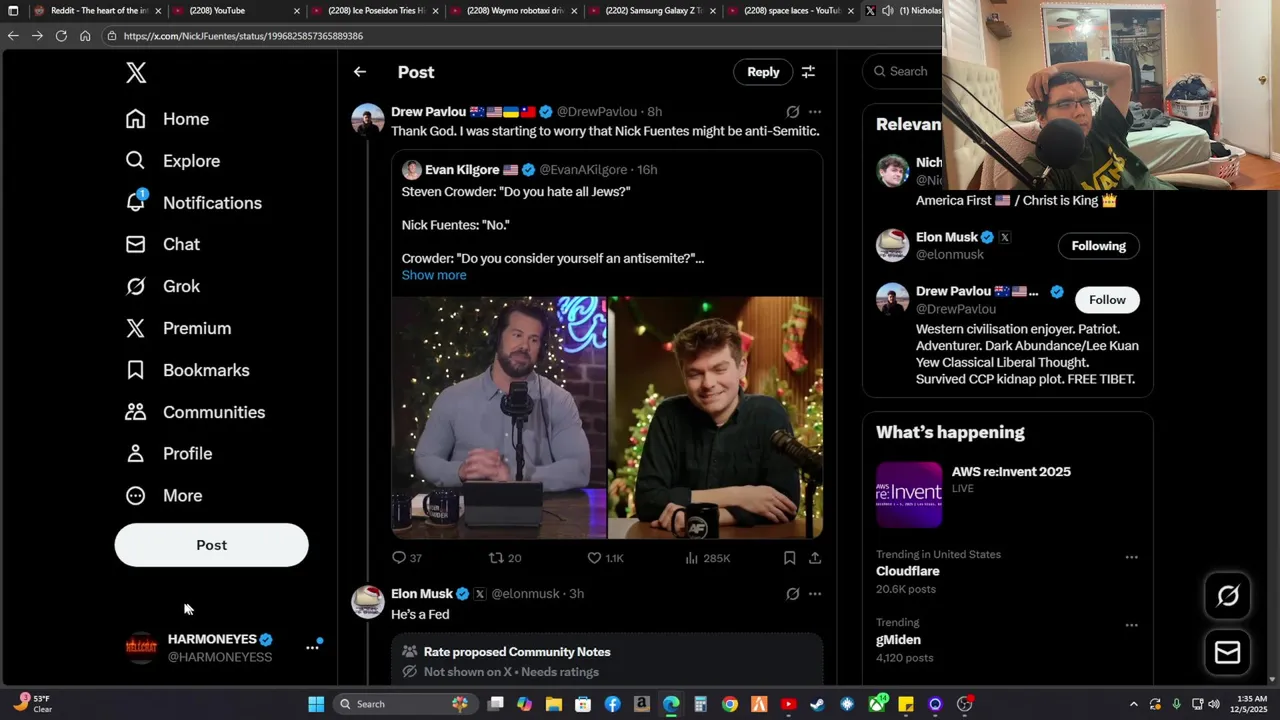Image resolution: width=1280 pixels, height=720 pixels.
Task: Open File Explorer from the taskbar
Action: (x=553, y=704)
